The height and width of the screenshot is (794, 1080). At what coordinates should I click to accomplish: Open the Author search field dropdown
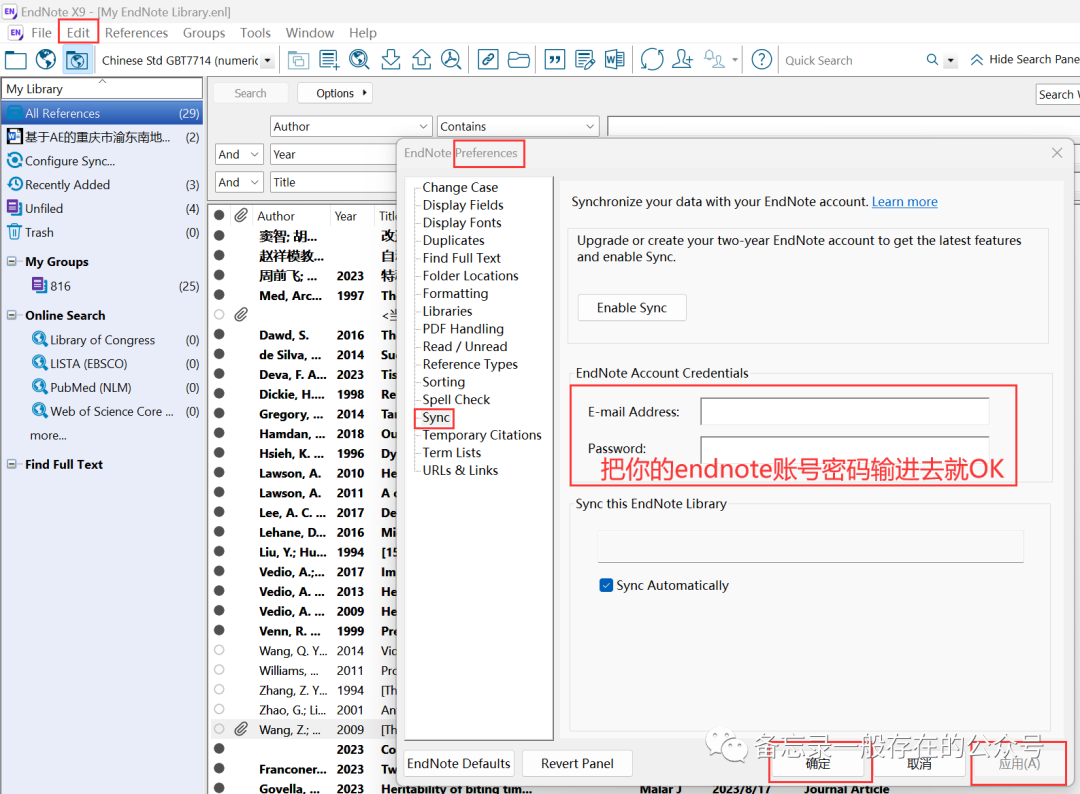click(351, 127)
